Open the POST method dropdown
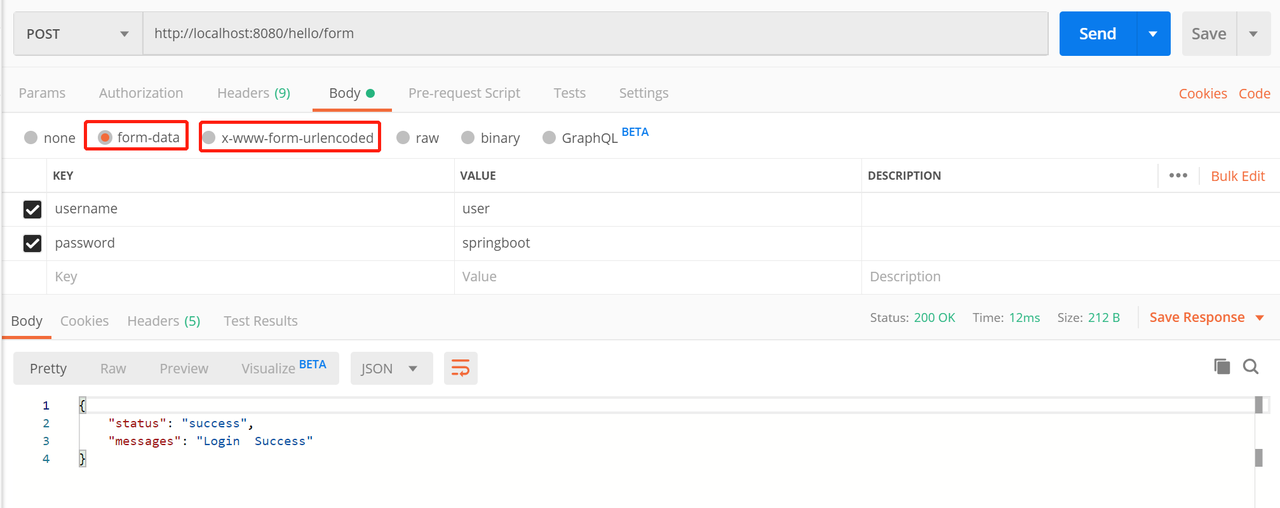 [x=78, y=33]
